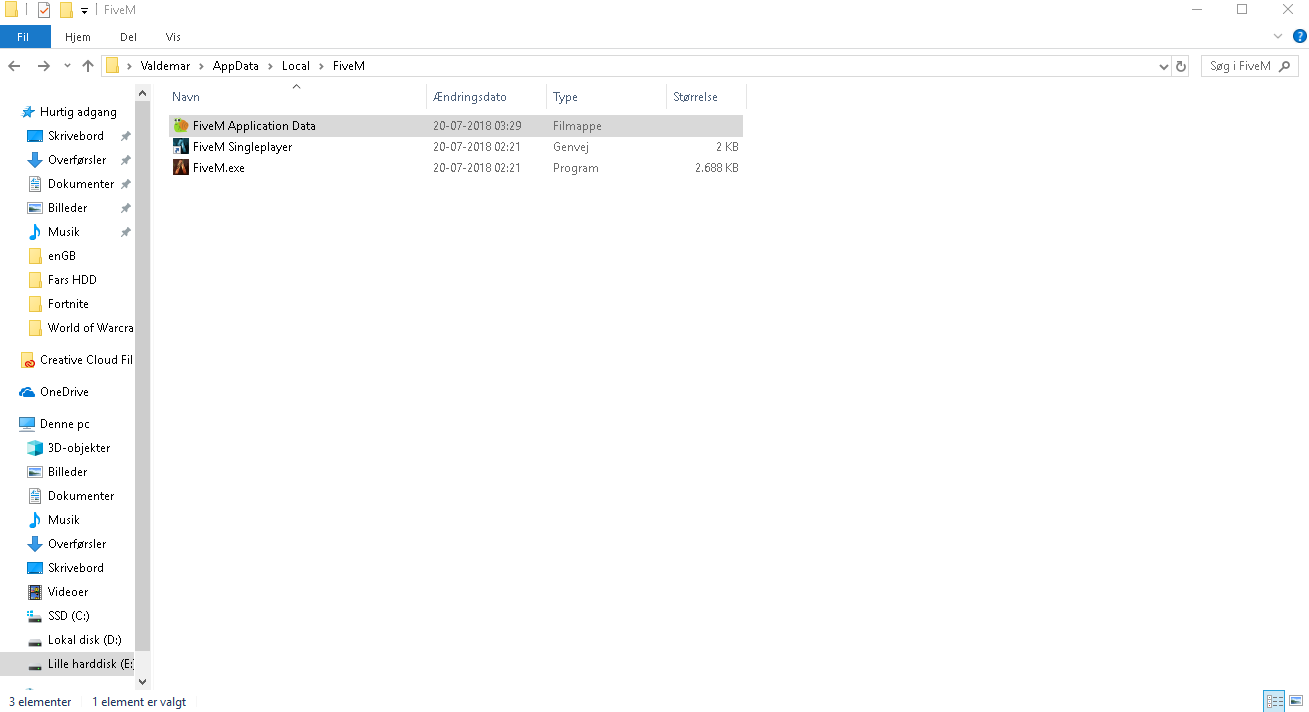This screenshot has width=1309, height=712.
Task: Click navigation pane scrollbar down arrow
Action: tap(142, 681)
